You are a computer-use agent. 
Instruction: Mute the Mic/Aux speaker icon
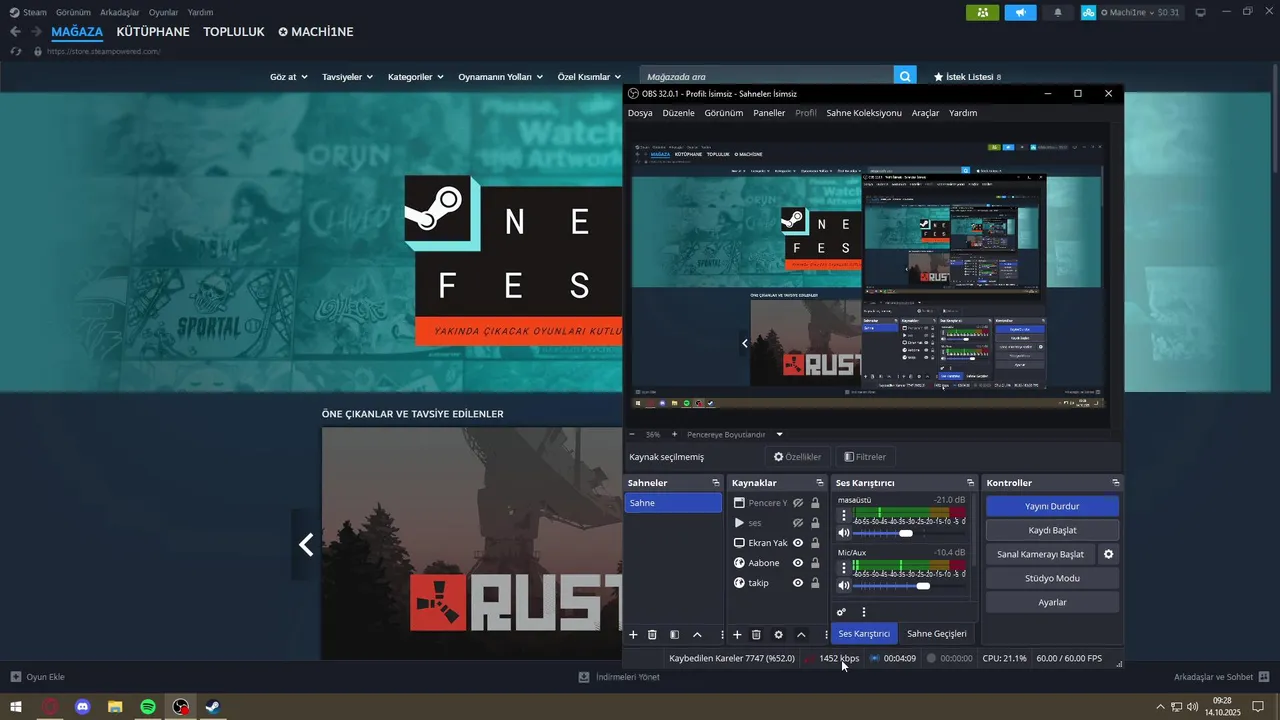pos(844,585)
